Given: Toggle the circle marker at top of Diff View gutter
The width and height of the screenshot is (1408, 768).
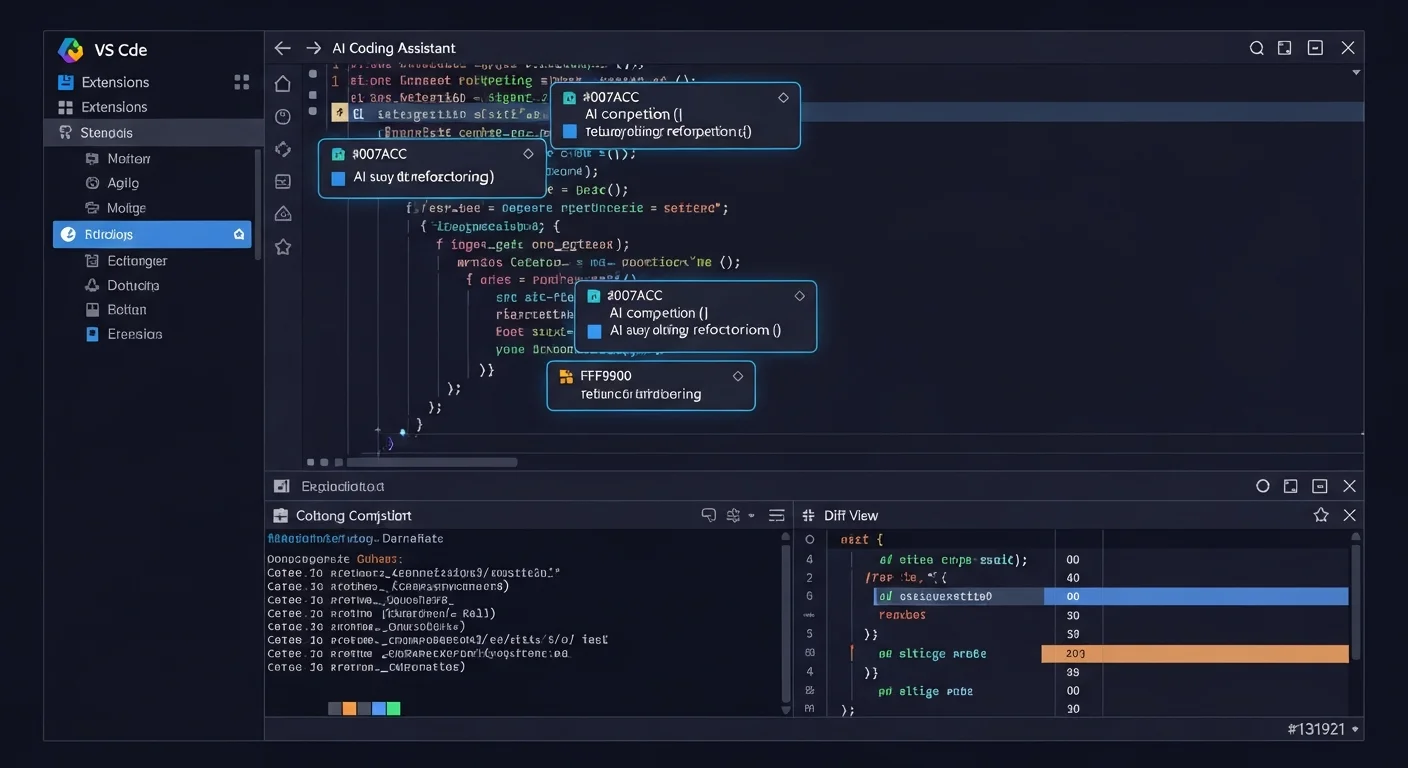Looking at the screenshot, I should [x=809, y=538].
